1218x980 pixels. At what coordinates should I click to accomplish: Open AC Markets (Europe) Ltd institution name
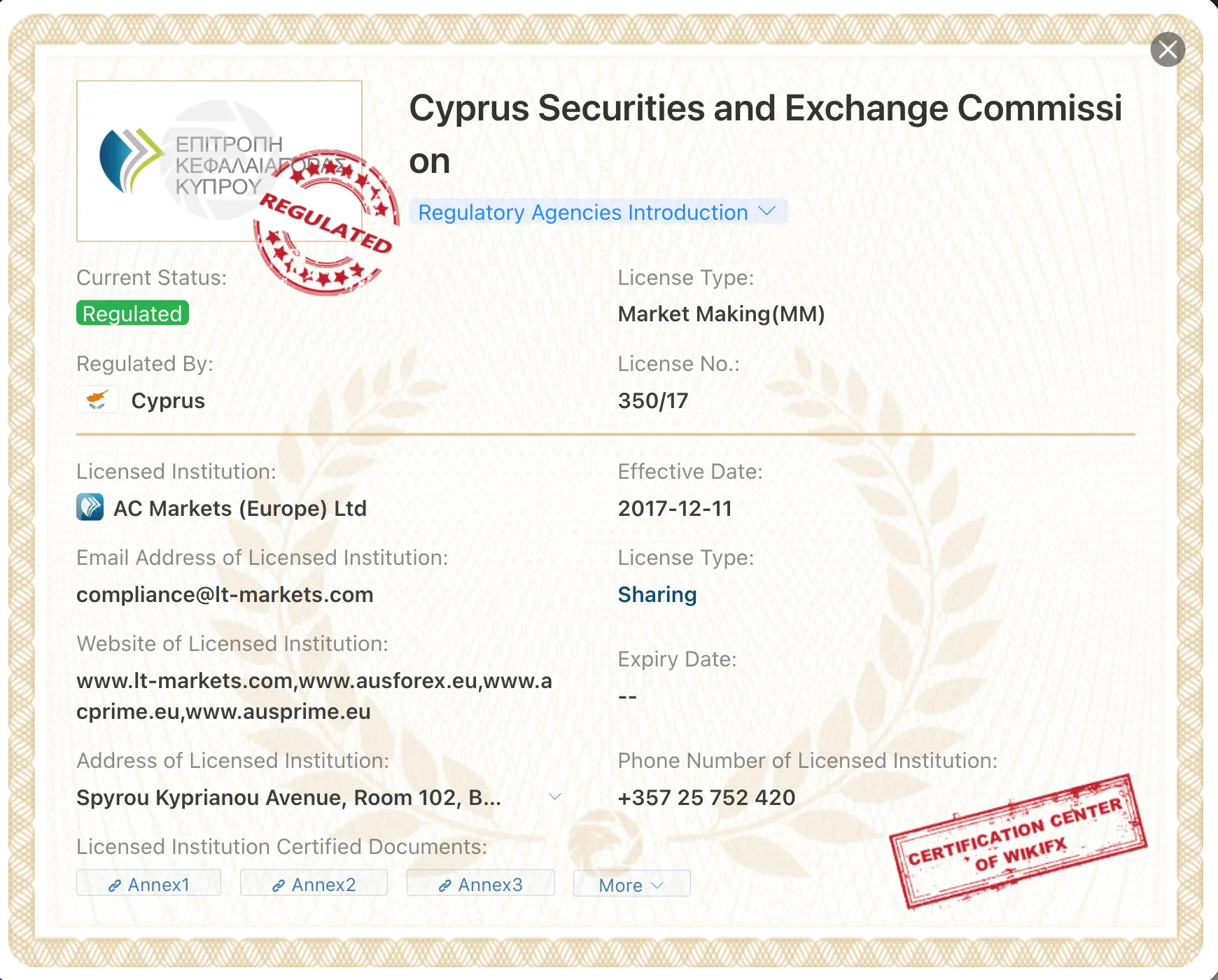pyautogui.click(x=240, y=508)
